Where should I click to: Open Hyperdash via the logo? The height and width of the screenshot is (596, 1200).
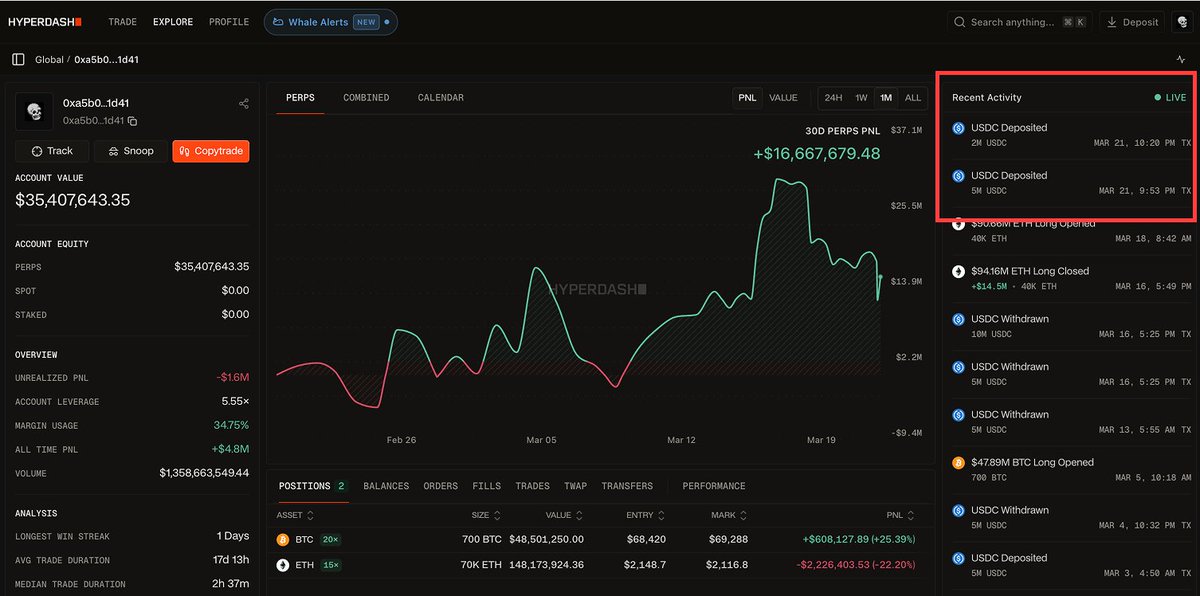pos(44,21)
